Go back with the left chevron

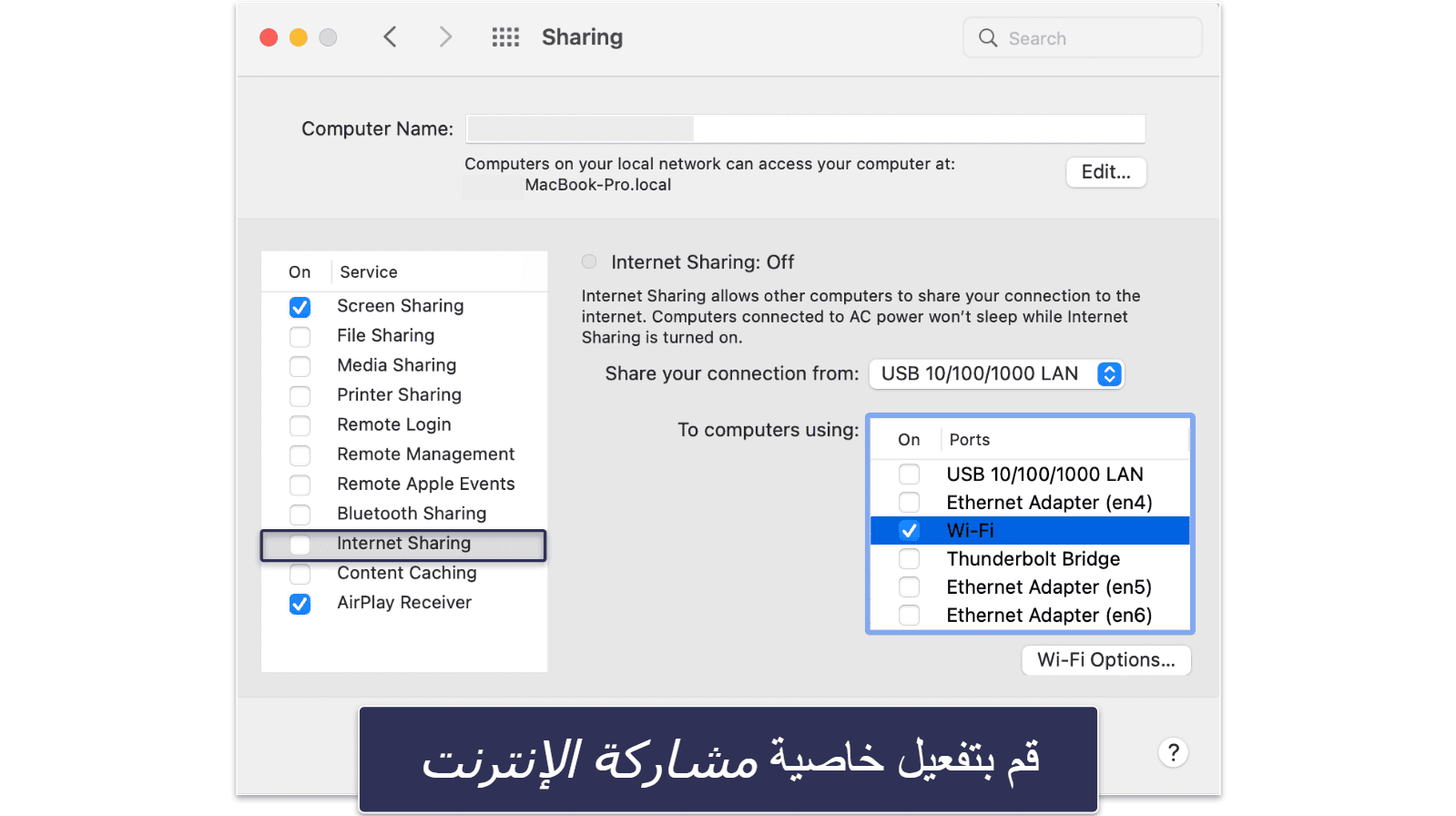[390, 37]
